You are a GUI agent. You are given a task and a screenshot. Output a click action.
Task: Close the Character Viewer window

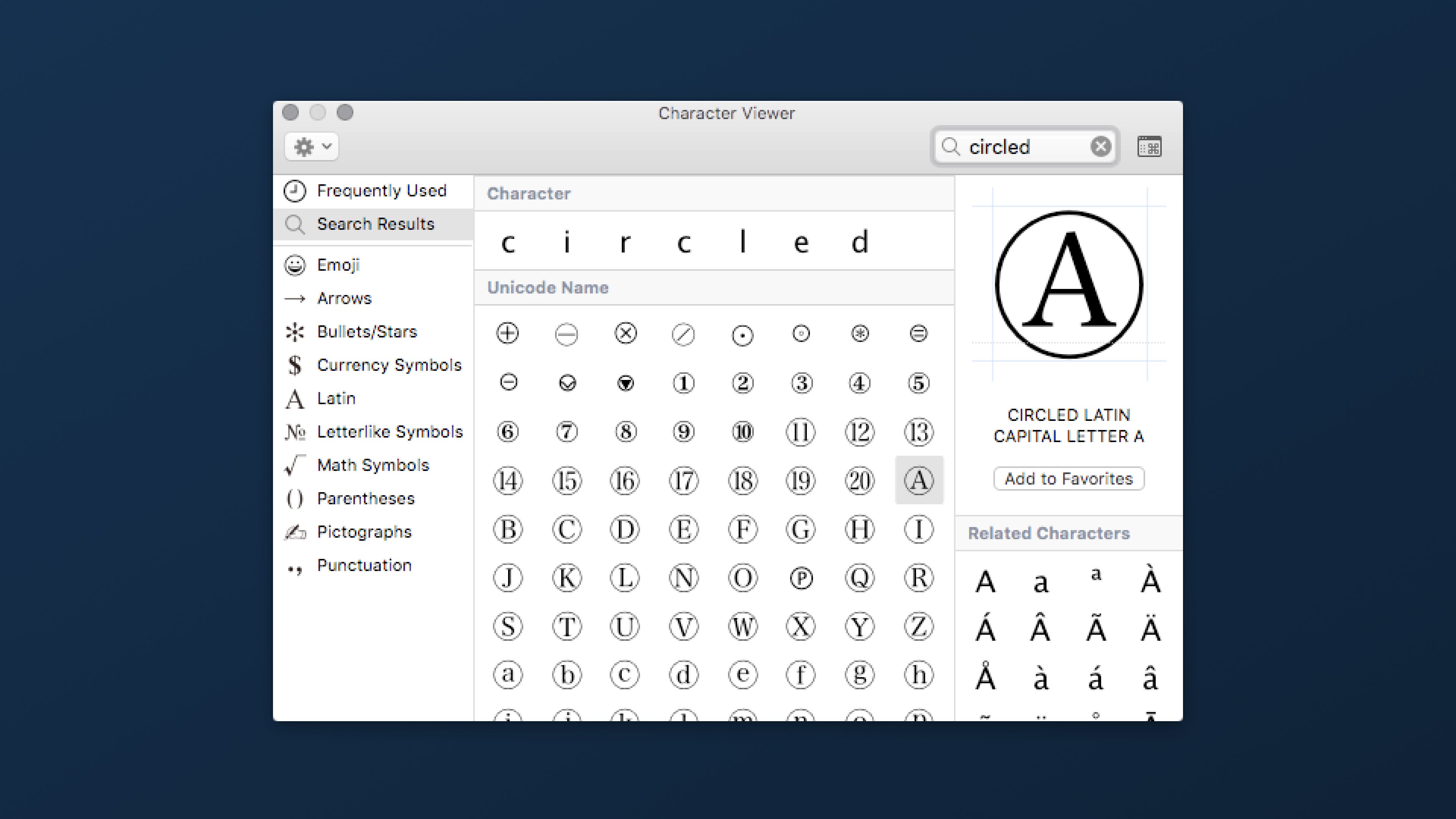pos(290,113)
